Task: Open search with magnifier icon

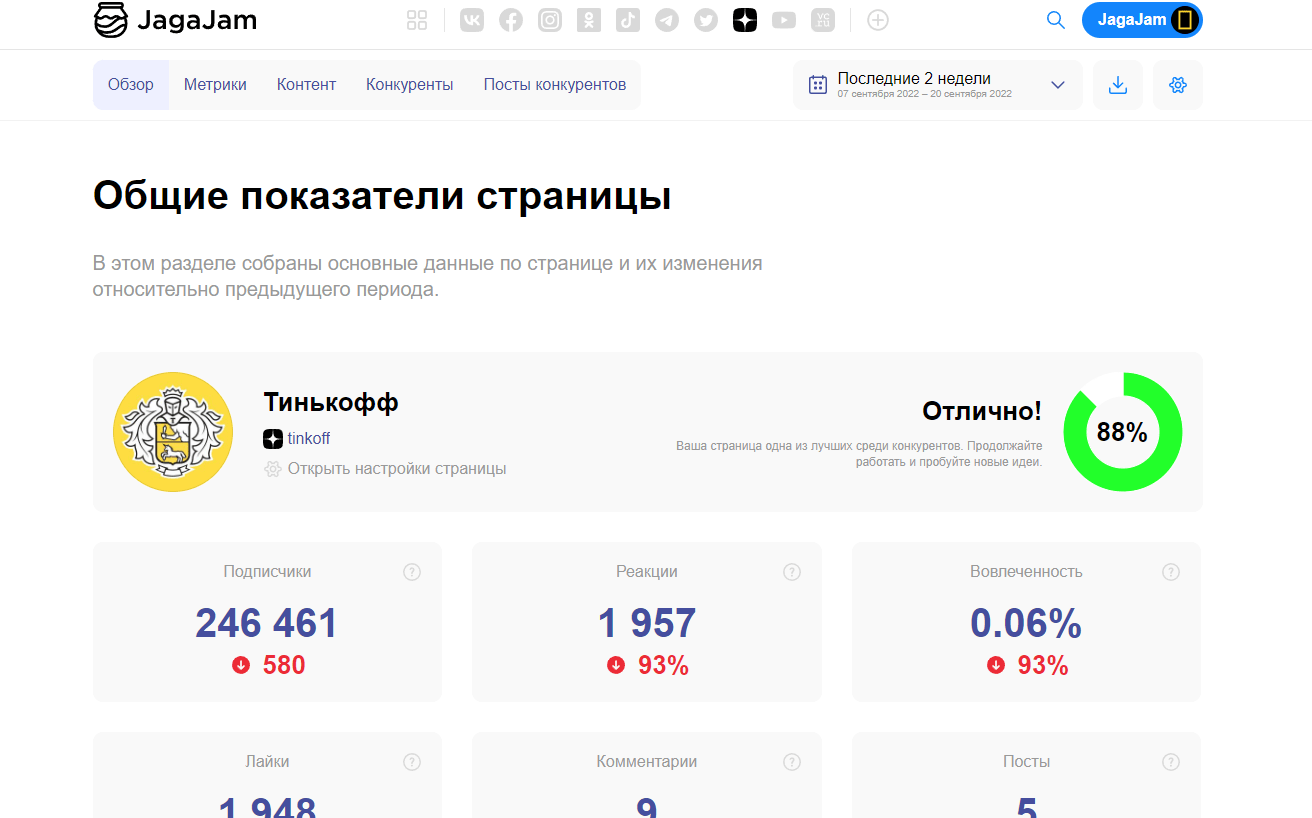Action: 1056,20
